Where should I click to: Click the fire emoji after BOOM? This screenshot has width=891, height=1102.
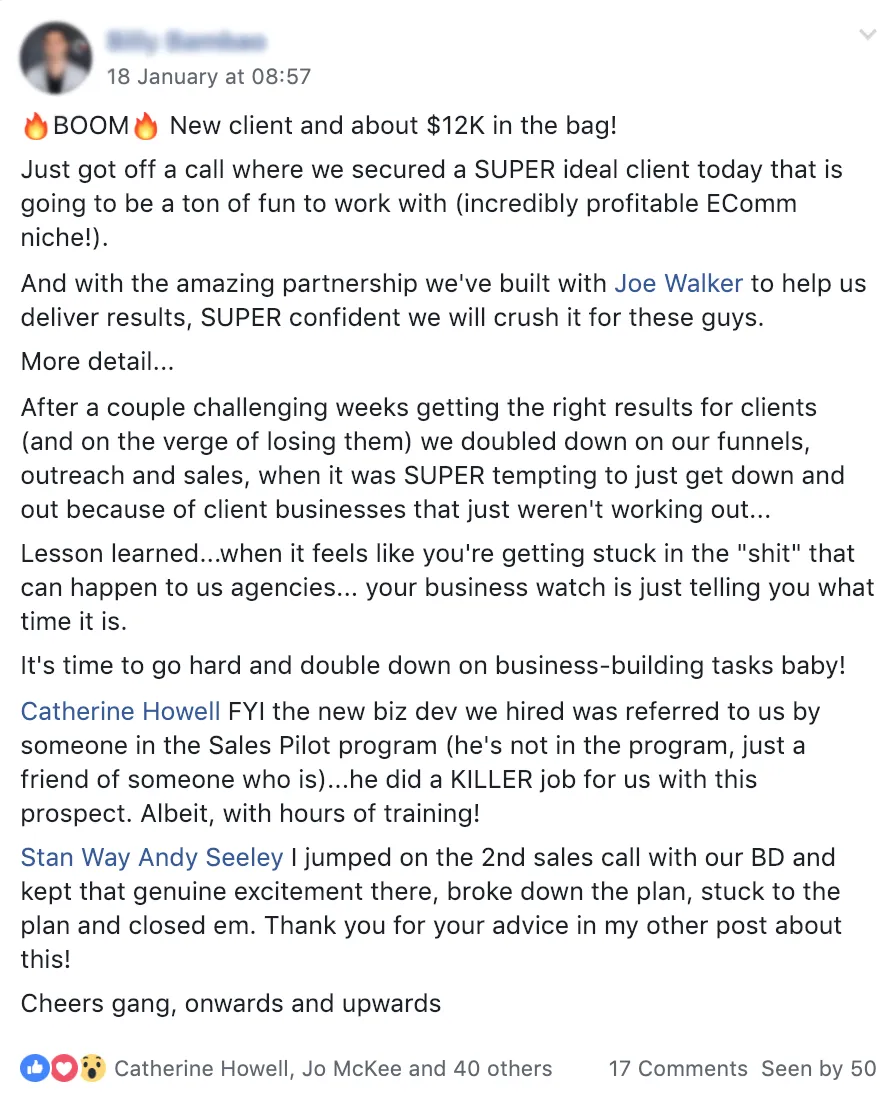[x=145, y=126]
